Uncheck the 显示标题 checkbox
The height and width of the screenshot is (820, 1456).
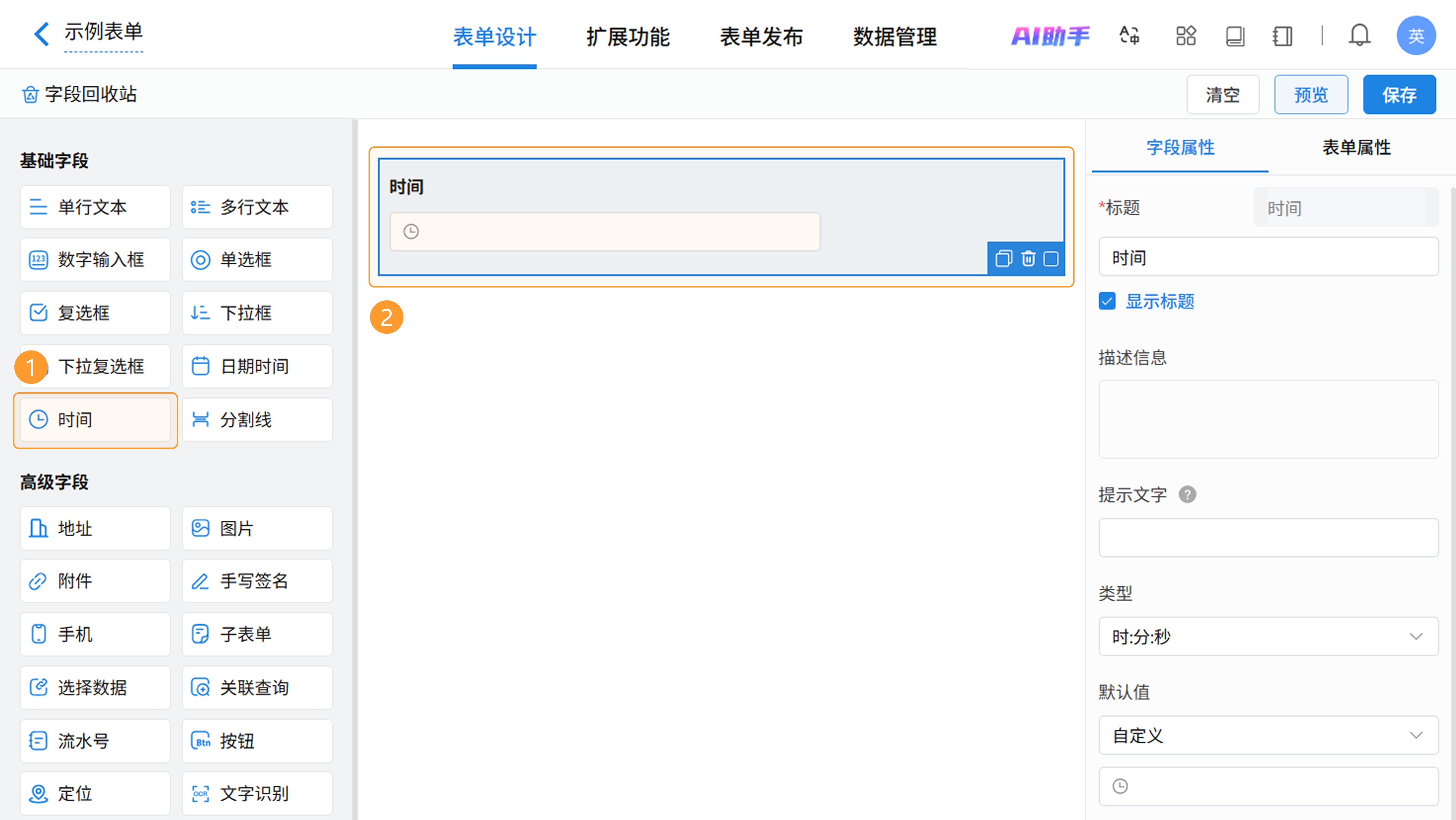click(x=1107, y=301)
